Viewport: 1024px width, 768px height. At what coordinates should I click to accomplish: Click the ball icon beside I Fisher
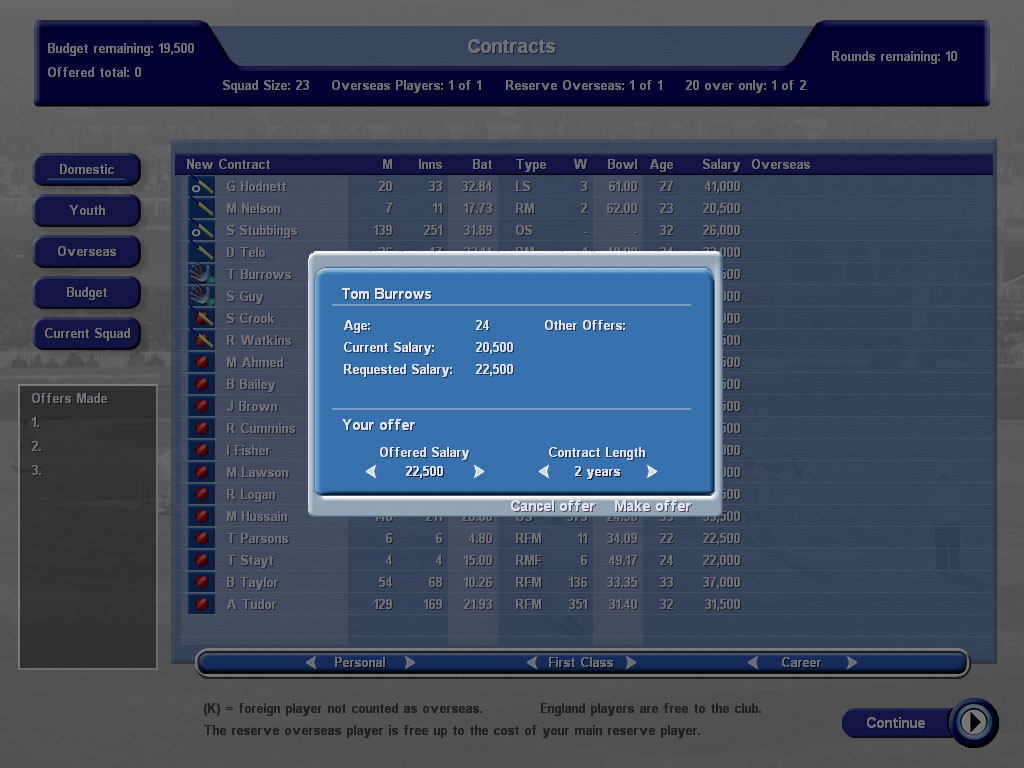(x=202, y=451)
